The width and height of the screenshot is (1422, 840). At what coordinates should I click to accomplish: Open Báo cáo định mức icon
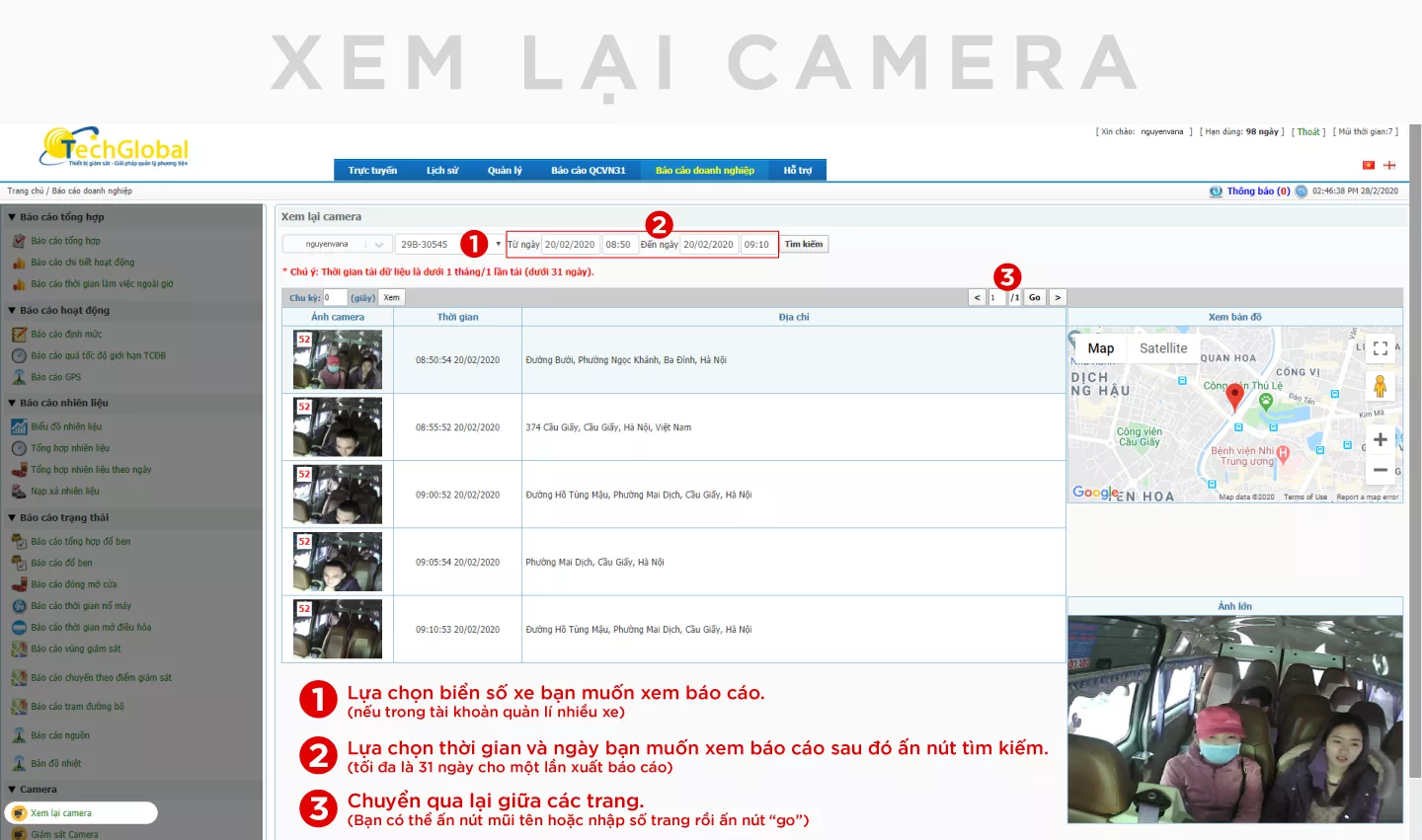point(19,335)
